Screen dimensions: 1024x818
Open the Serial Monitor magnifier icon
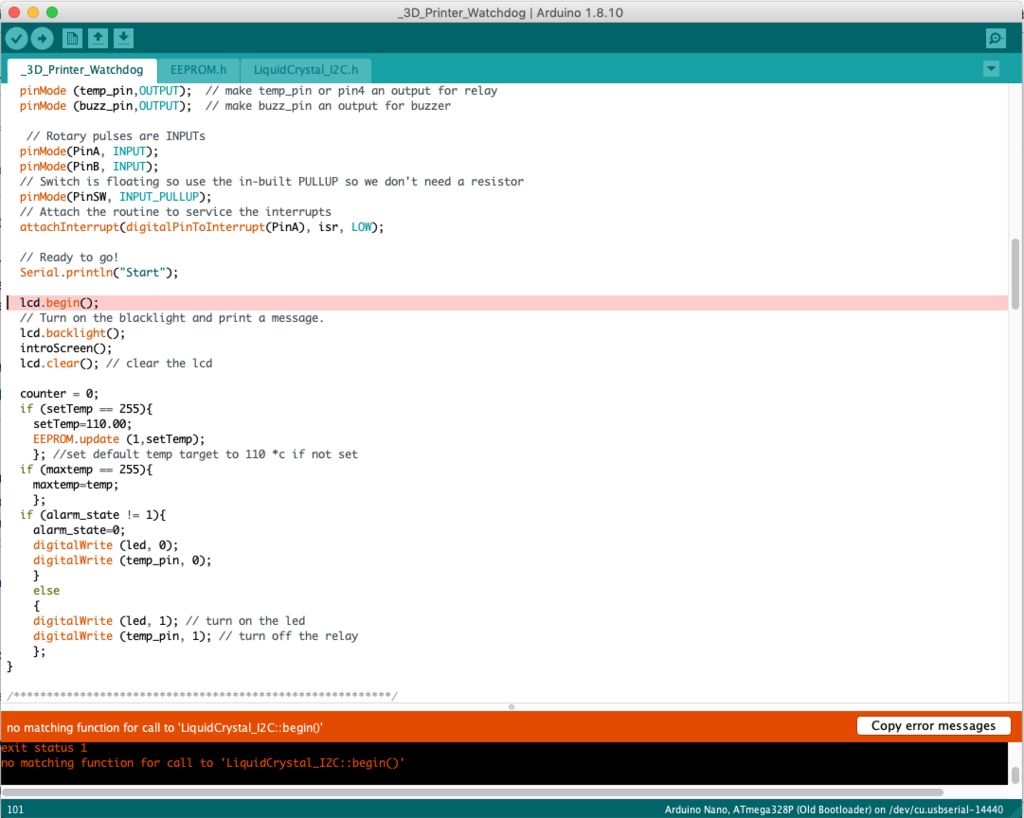[995, 39]
